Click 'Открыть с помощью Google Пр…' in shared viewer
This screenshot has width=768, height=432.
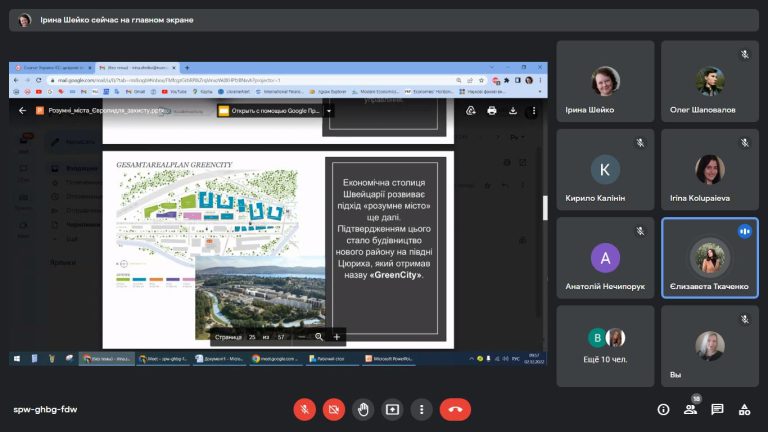click(269, 111)
